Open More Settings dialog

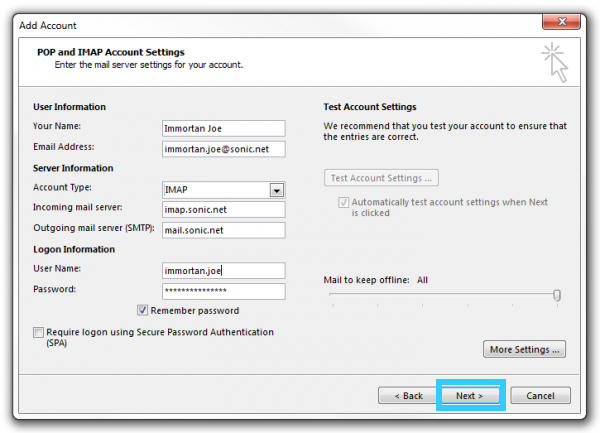pos(524,349)
